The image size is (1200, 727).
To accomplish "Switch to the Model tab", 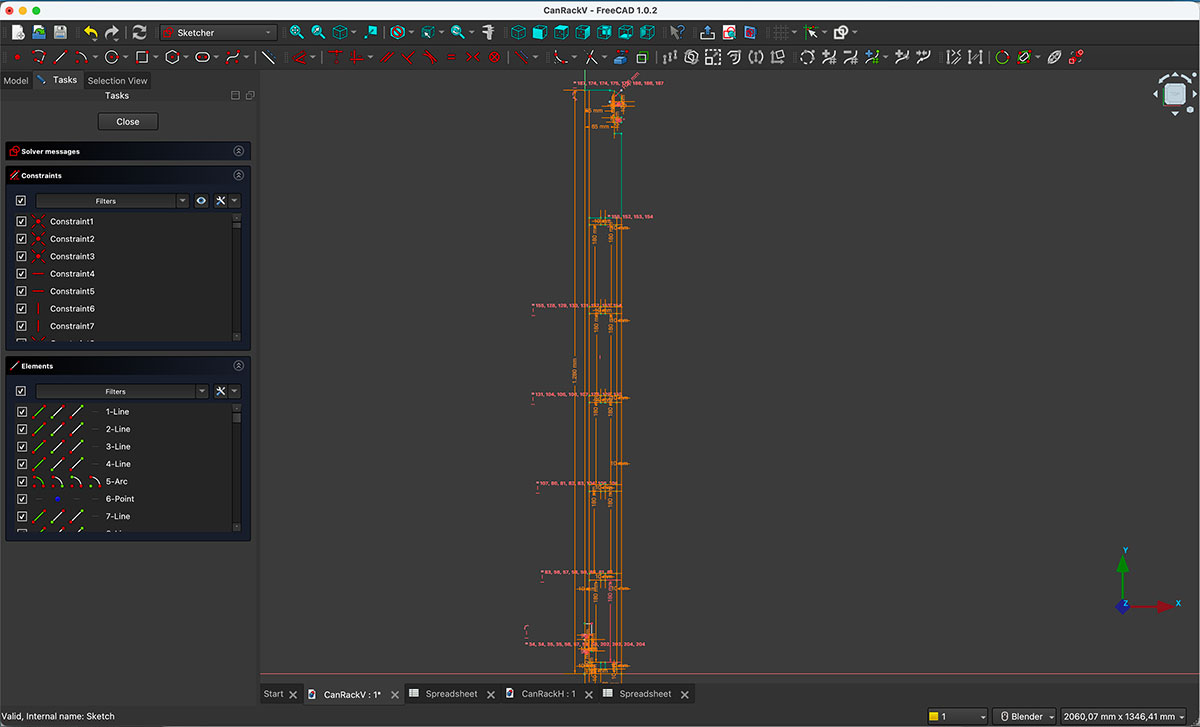I will 16,80.
